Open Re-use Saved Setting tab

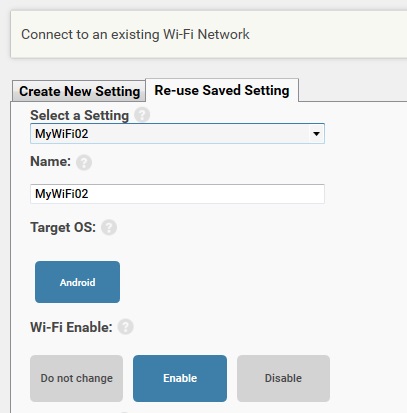[x=222, y=90]
